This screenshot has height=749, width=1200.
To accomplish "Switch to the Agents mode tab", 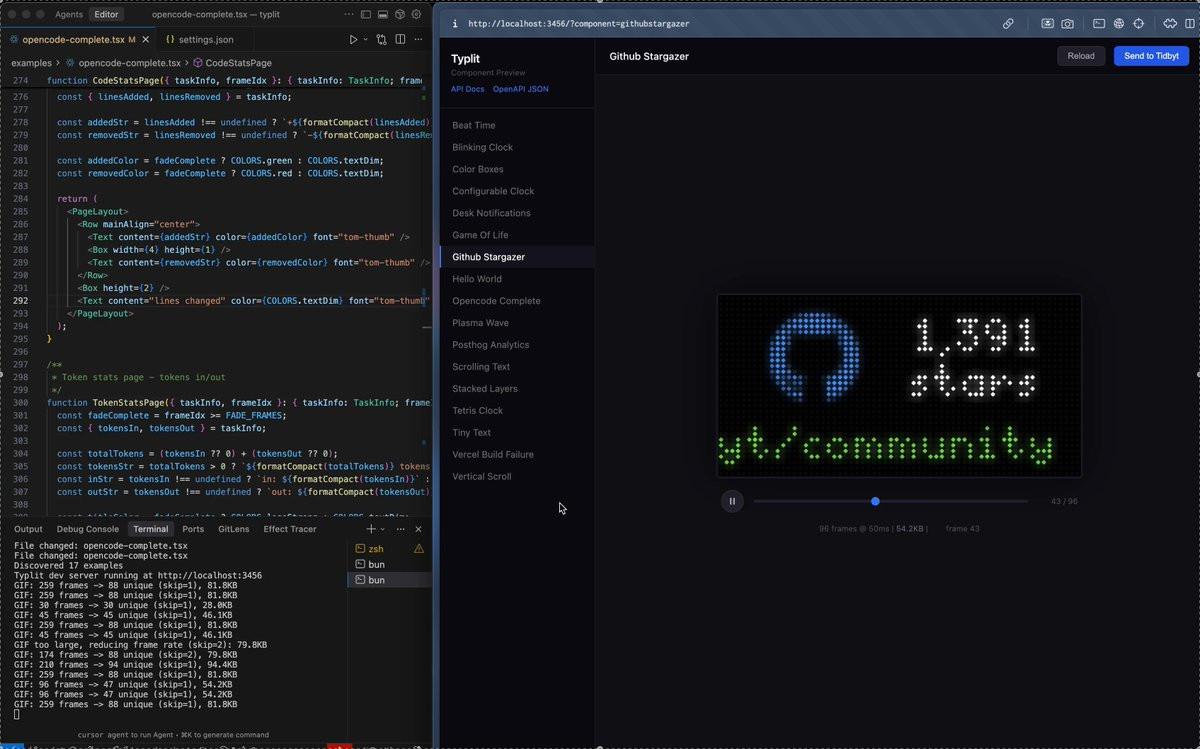I will [69, 15].
